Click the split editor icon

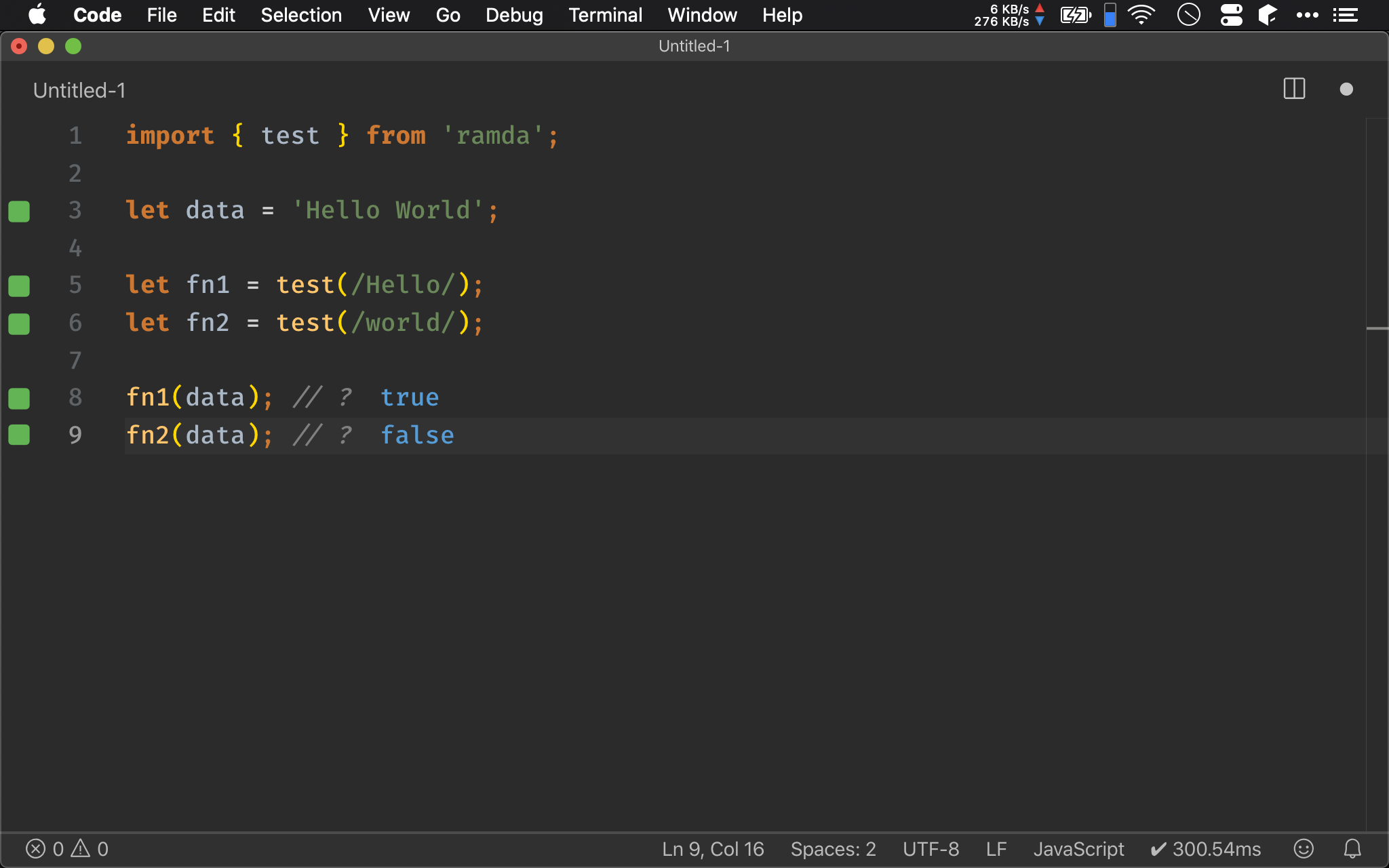coord(1294,89)
